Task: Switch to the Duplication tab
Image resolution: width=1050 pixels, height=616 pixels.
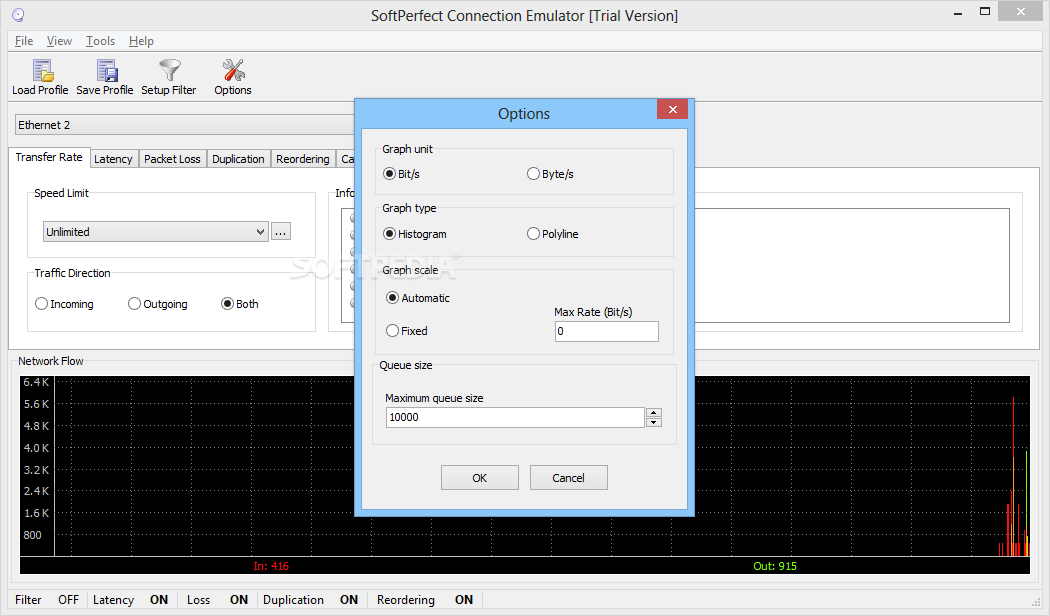Action: (x=238, y=159)
